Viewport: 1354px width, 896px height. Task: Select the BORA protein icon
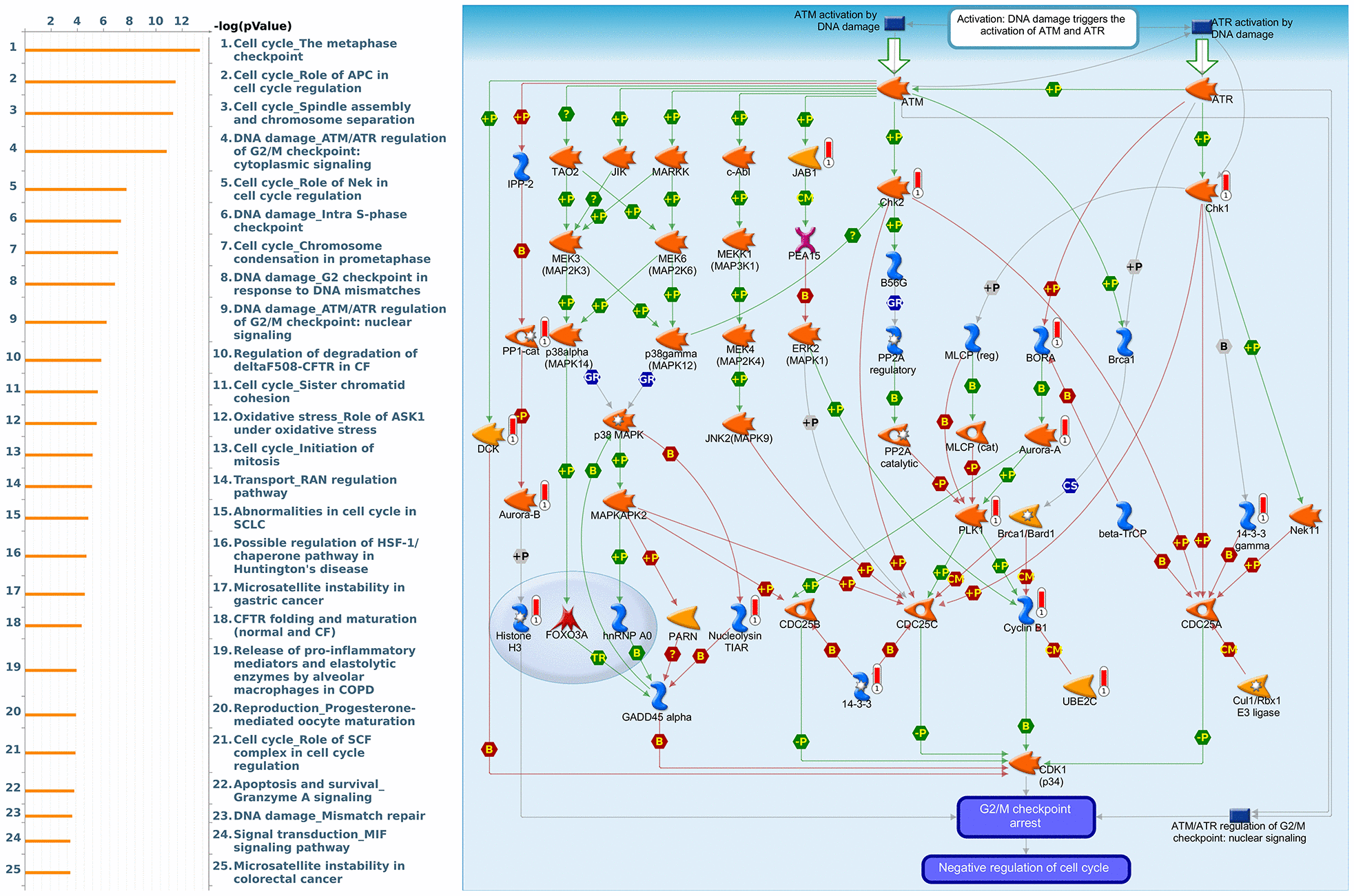point(1041,340)
